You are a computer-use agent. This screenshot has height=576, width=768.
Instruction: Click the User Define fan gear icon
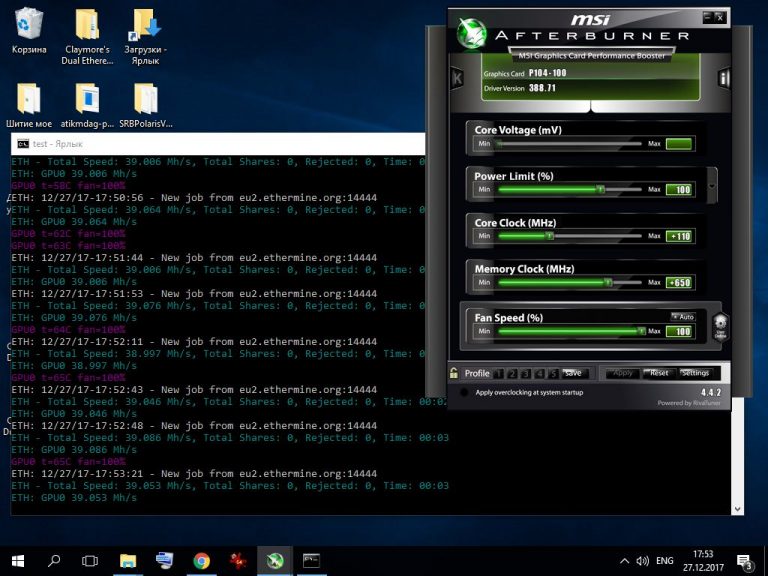tap(720, 327)
